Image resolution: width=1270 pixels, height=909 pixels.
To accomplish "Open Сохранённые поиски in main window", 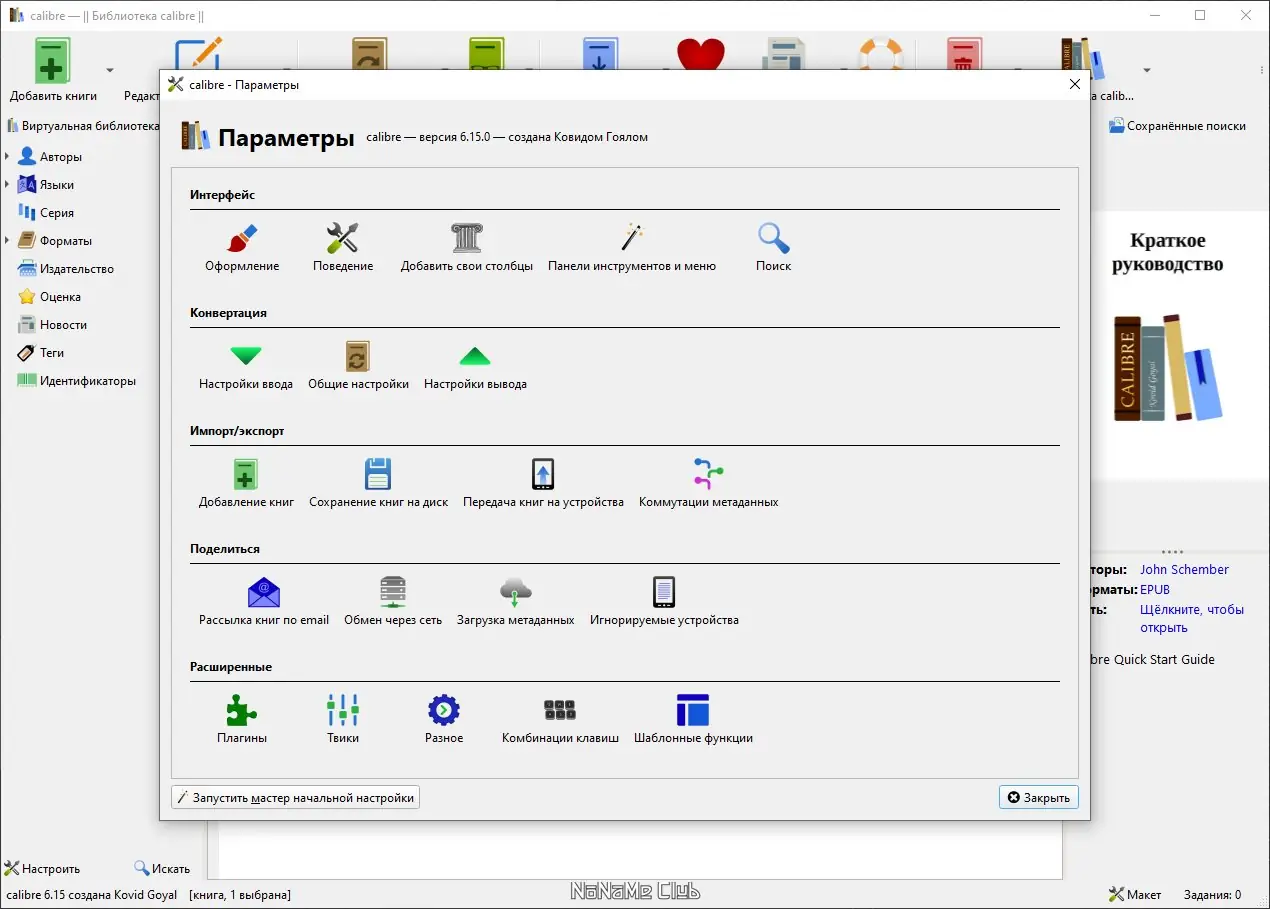I will [x=1177, y=126].
